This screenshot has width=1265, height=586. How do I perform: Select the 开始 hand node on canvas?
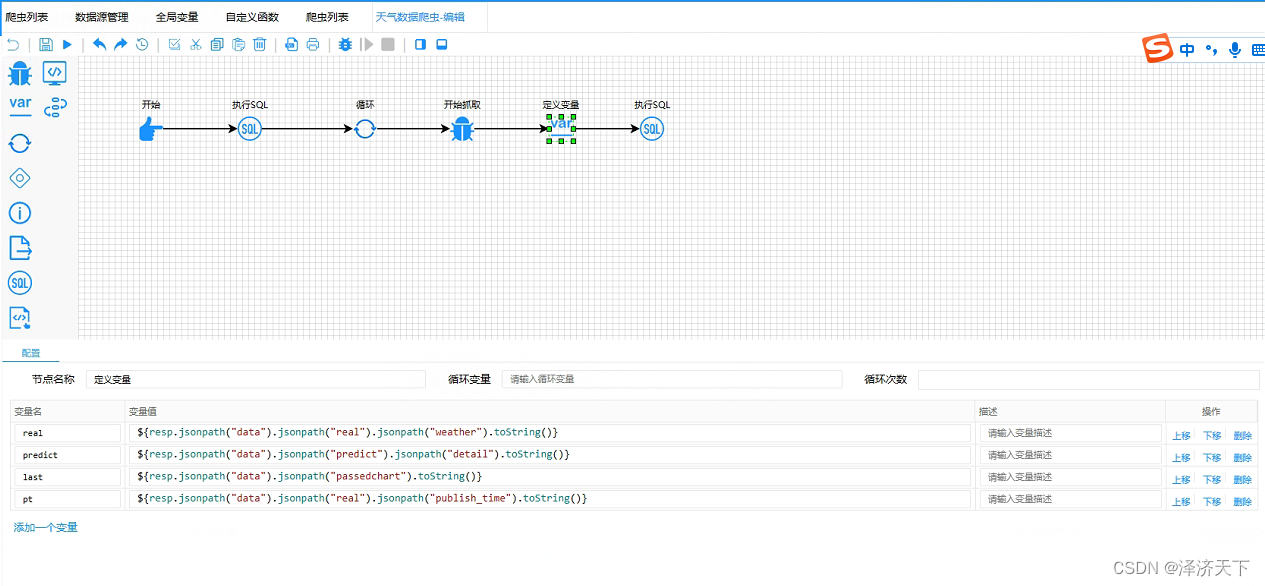[x=150, y=128]
